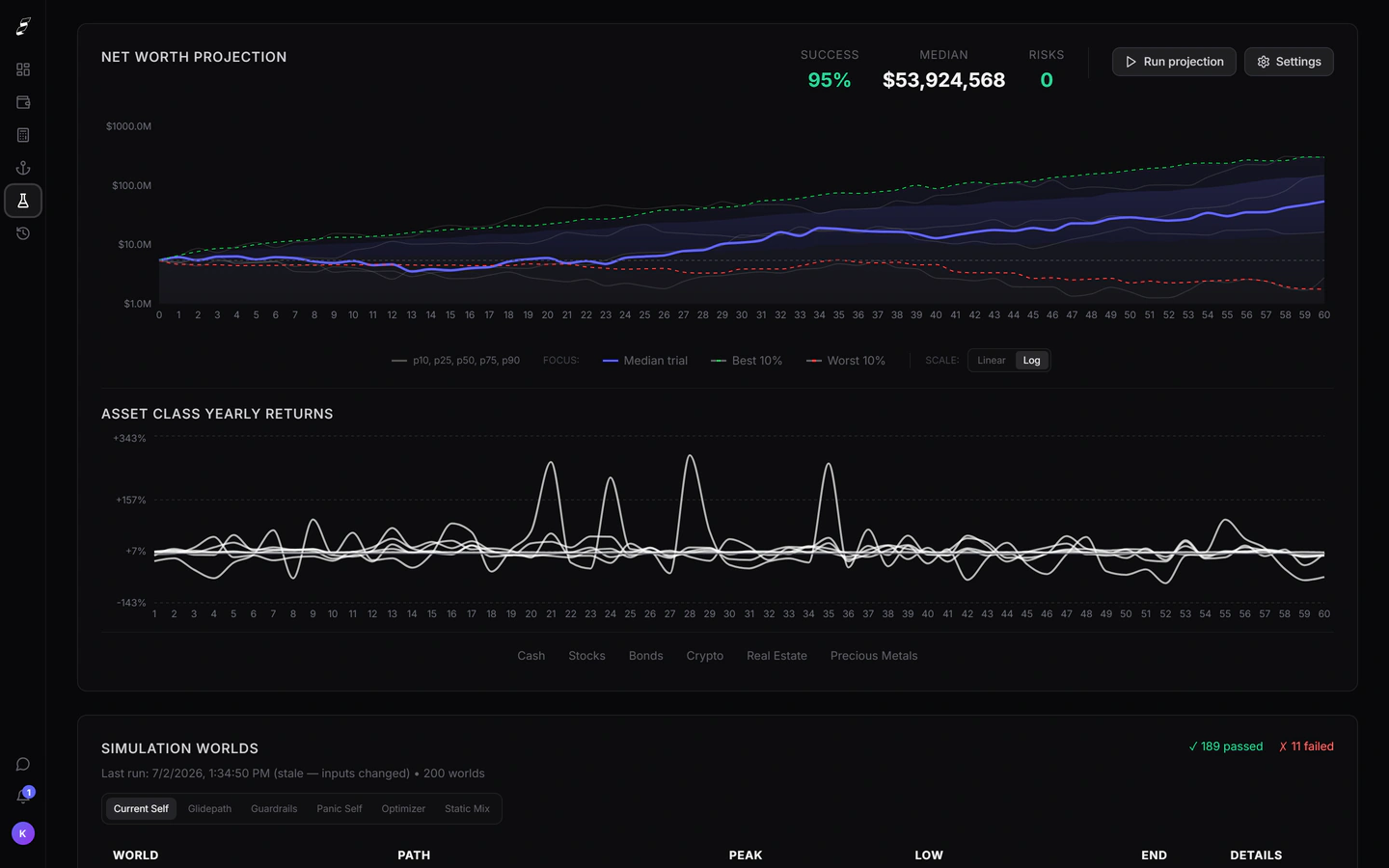Select the Current Self tab

(x=141, y=809)
